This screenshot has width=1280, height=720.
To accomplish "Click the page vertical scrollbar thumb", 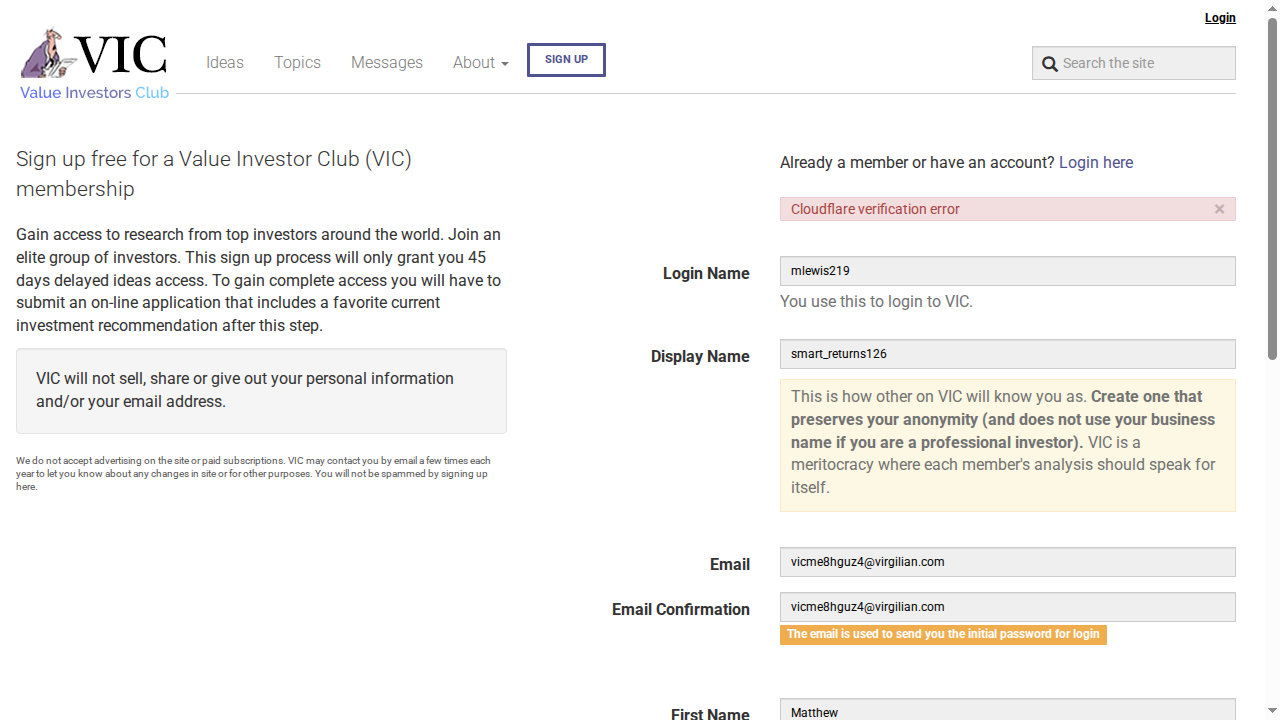I will (1272, 188).
